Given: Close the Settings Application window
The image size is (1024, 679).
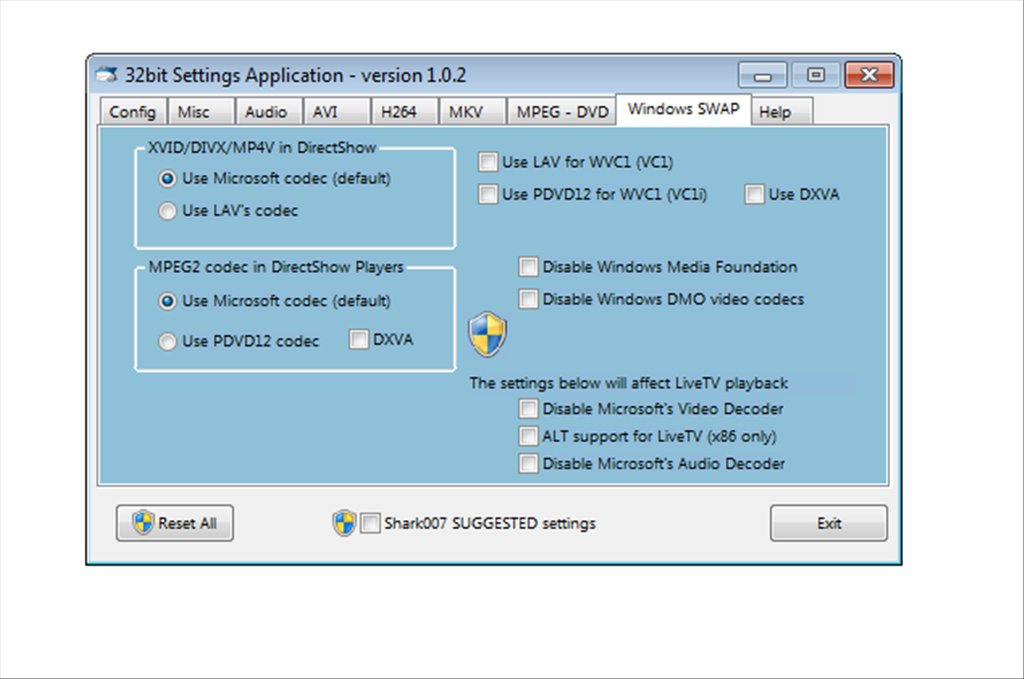Looking at the screenshot, I should coord(869,75).
